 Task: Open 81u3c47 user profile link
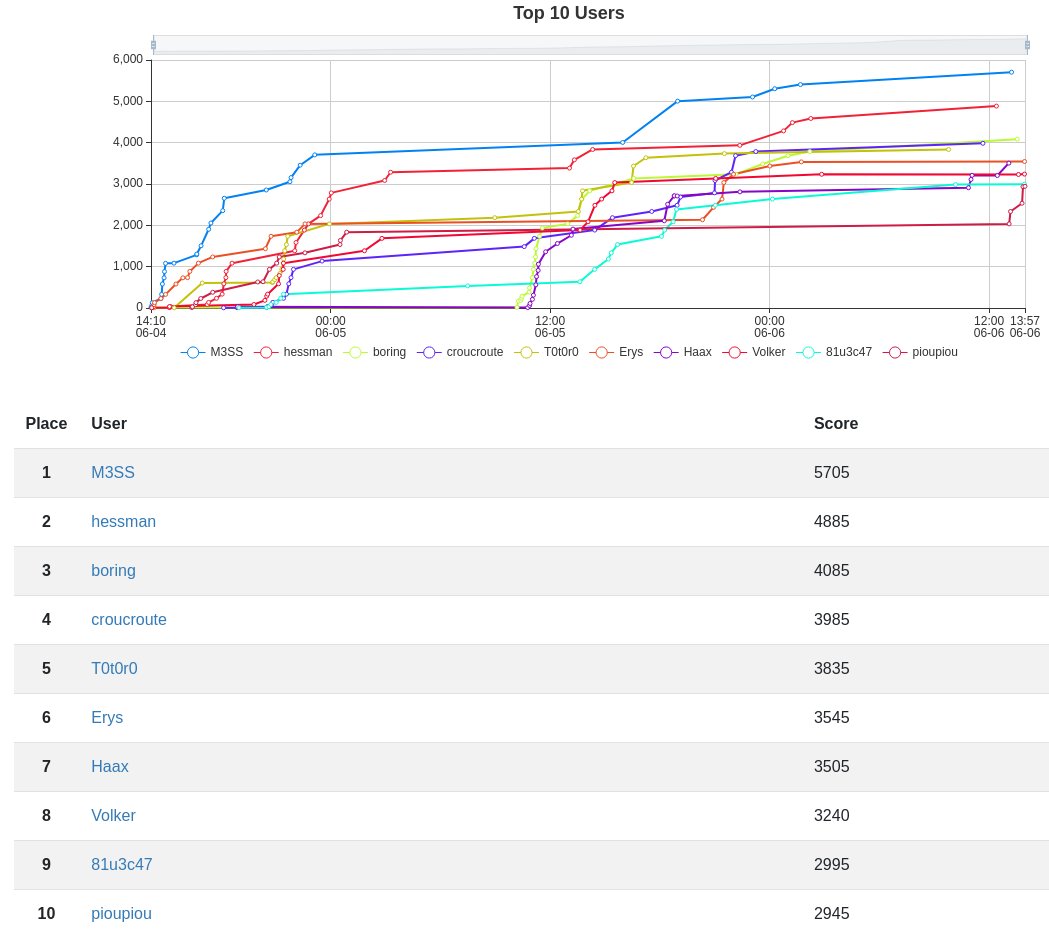click(x=121, y=864)
